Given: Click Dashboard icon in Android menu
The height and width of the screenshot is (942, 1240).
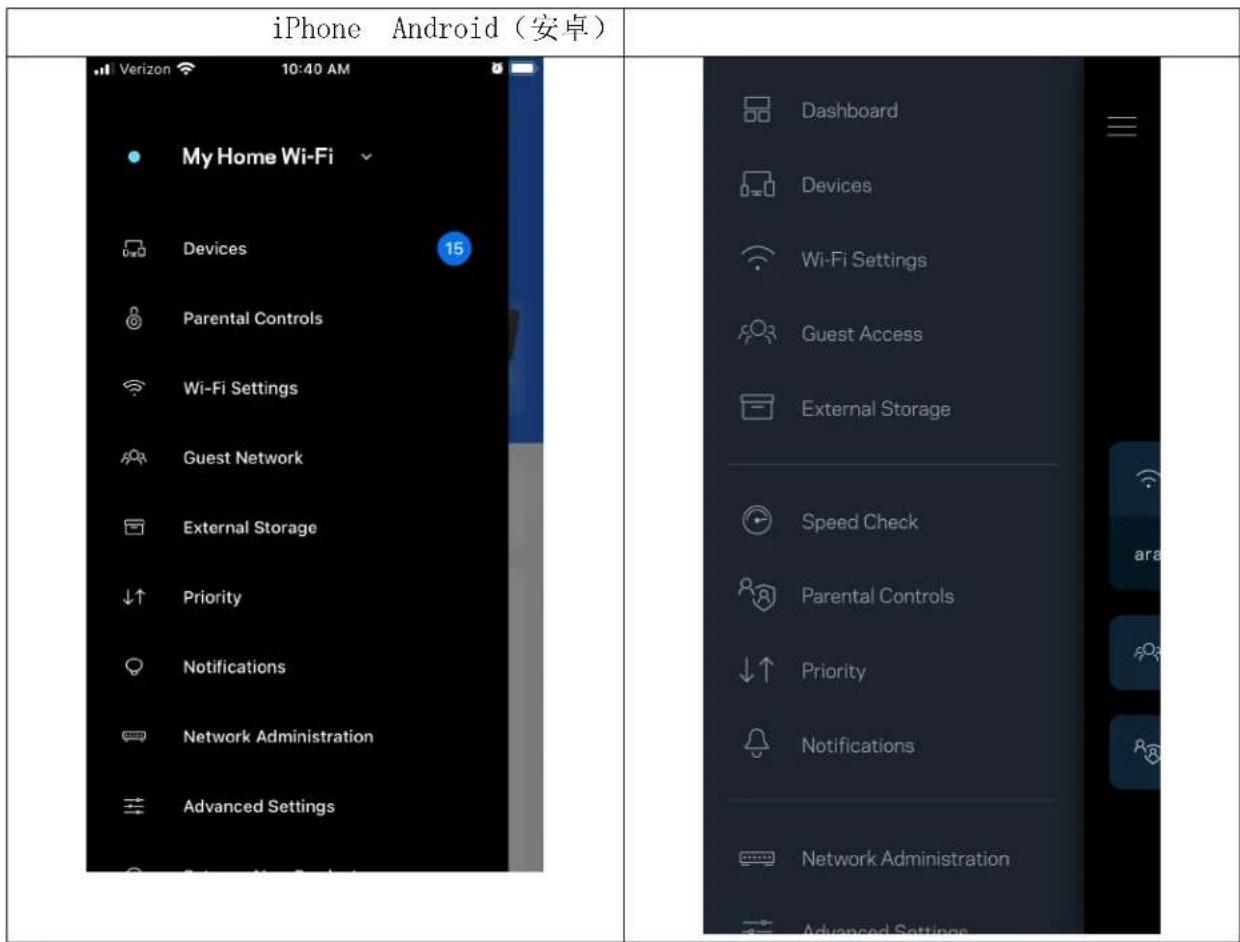Looking at the screenshot, I should 756,111.
